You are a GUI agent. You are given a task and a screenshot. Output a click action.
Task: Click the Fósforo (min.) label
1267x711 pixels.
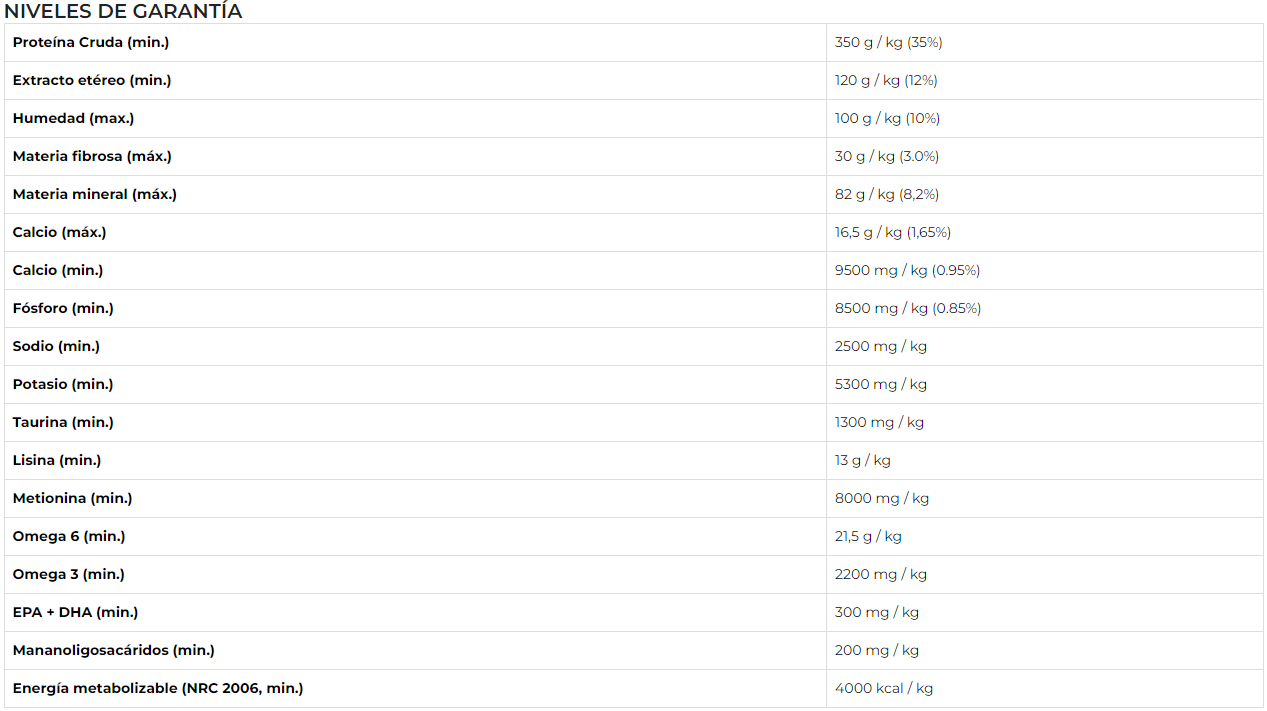coord(63,308)
